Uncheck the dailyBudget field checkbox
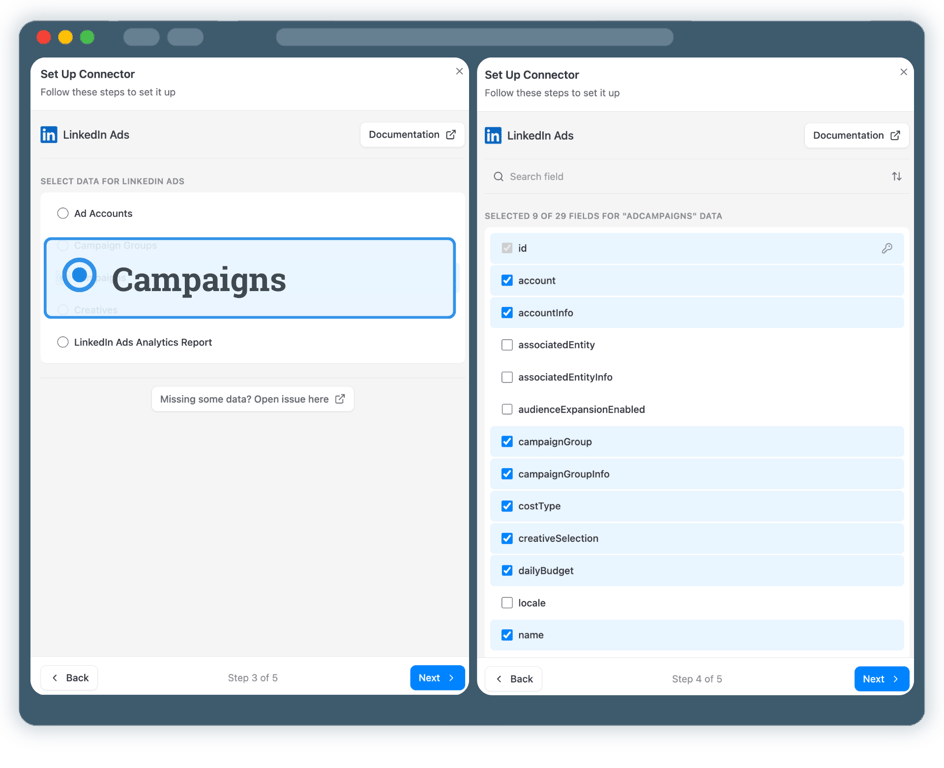This screenshot has height=768, width=944. click(507, 571)
